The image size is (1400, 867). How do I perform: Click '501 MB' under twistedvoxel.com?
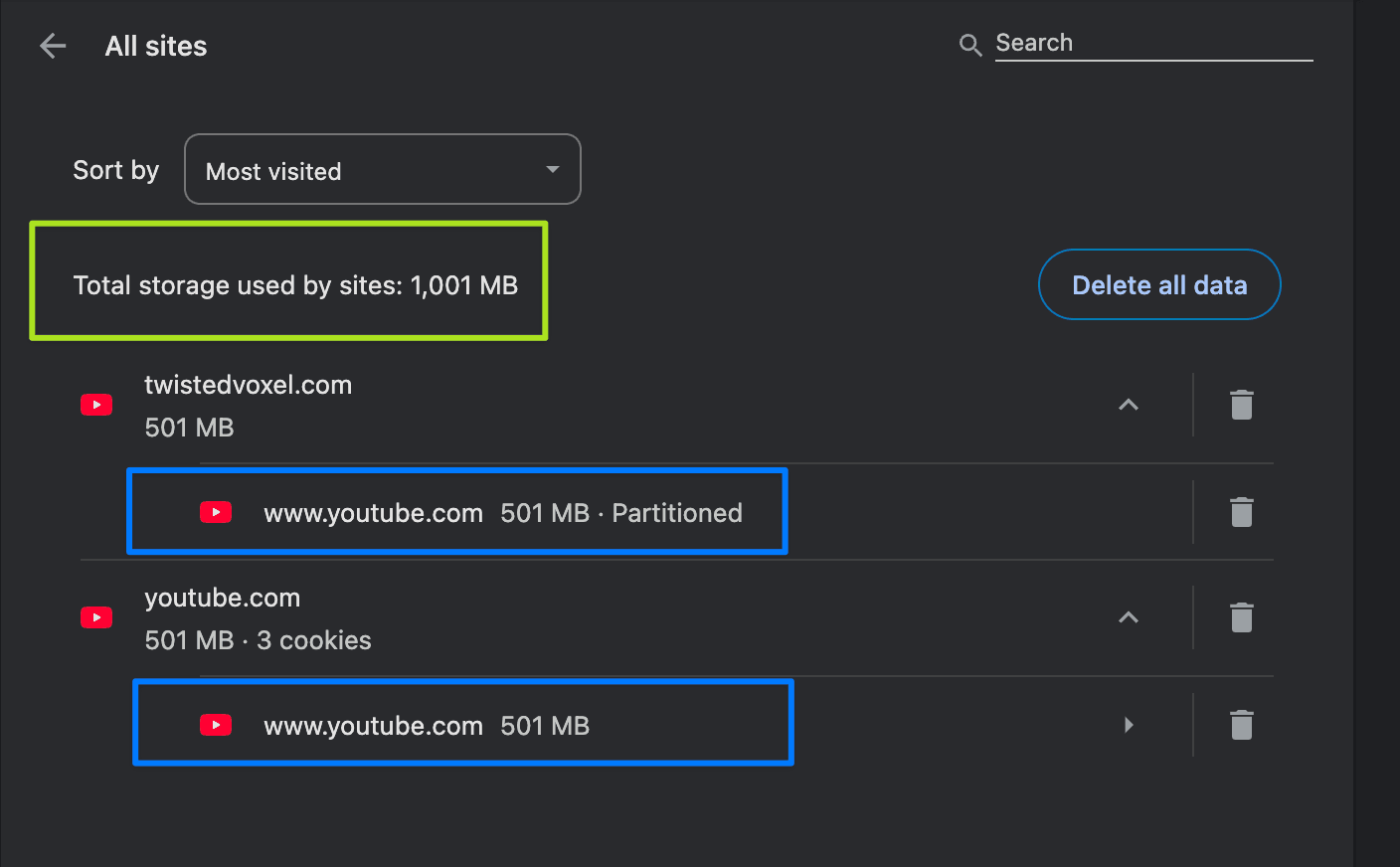click(x=189, y=428)
